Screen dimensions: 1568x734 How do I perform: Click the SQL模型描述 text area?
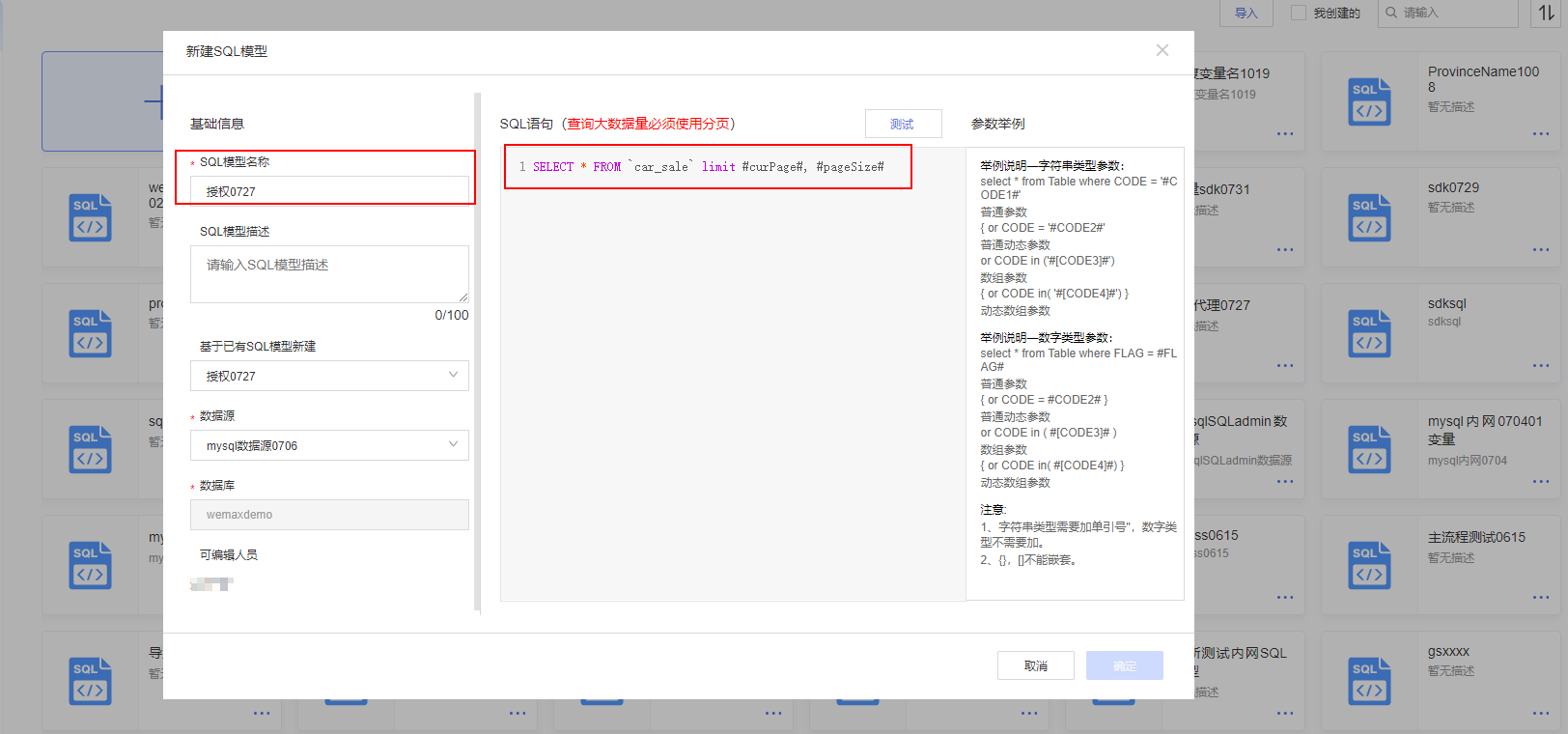pyautogui.click(x=329, y=274)
